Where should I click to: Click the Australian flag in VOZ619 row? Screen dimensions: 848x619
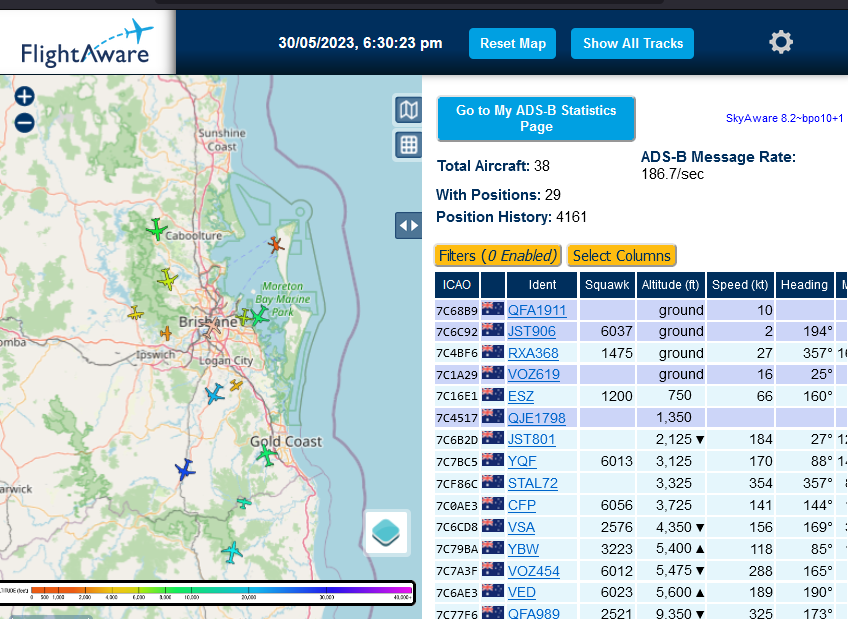[x=493, y=372]
